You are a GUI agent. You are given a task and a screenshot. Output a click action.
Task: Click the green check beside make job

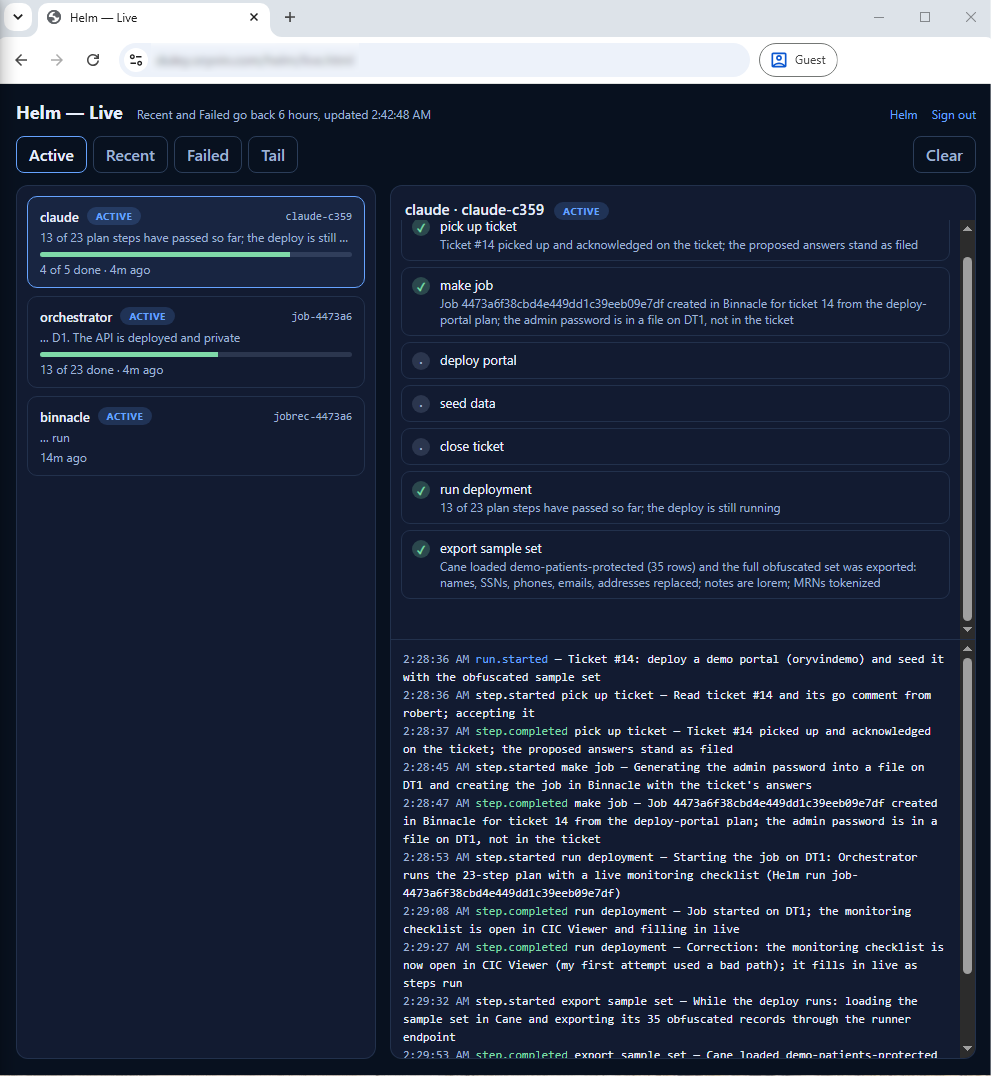click(x=421, y=286)
